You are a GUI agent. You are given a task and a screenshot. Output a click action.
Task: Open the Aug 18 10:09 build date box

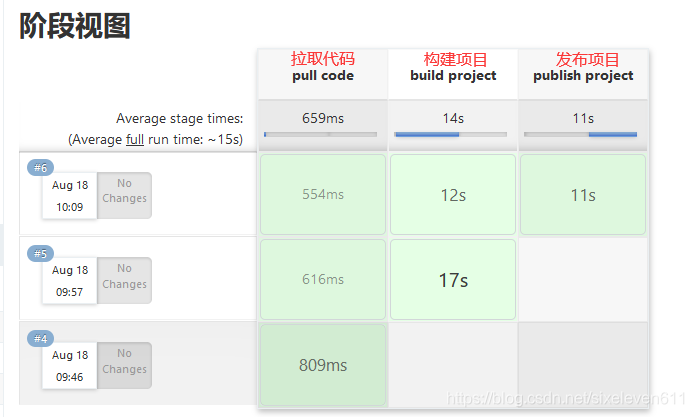pos(70,197)
